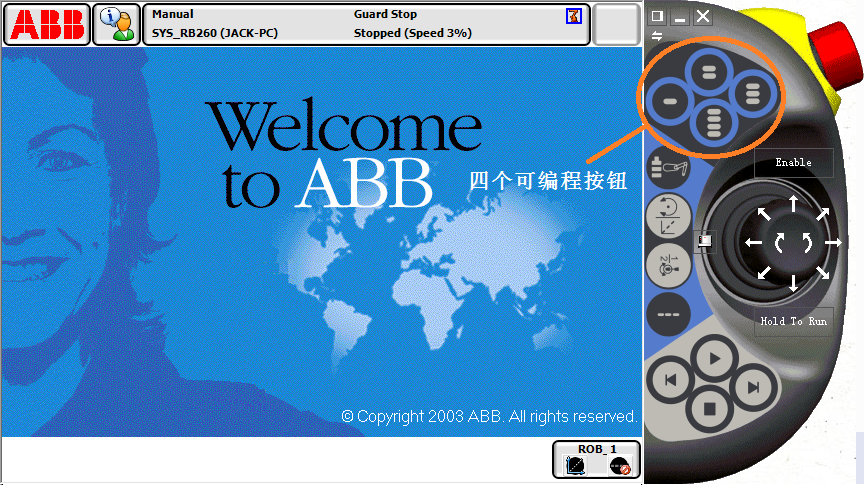This screenshot has width=864, height=485.
Task: Click the up-right diagonal joystick arrow
Action: 823,214
